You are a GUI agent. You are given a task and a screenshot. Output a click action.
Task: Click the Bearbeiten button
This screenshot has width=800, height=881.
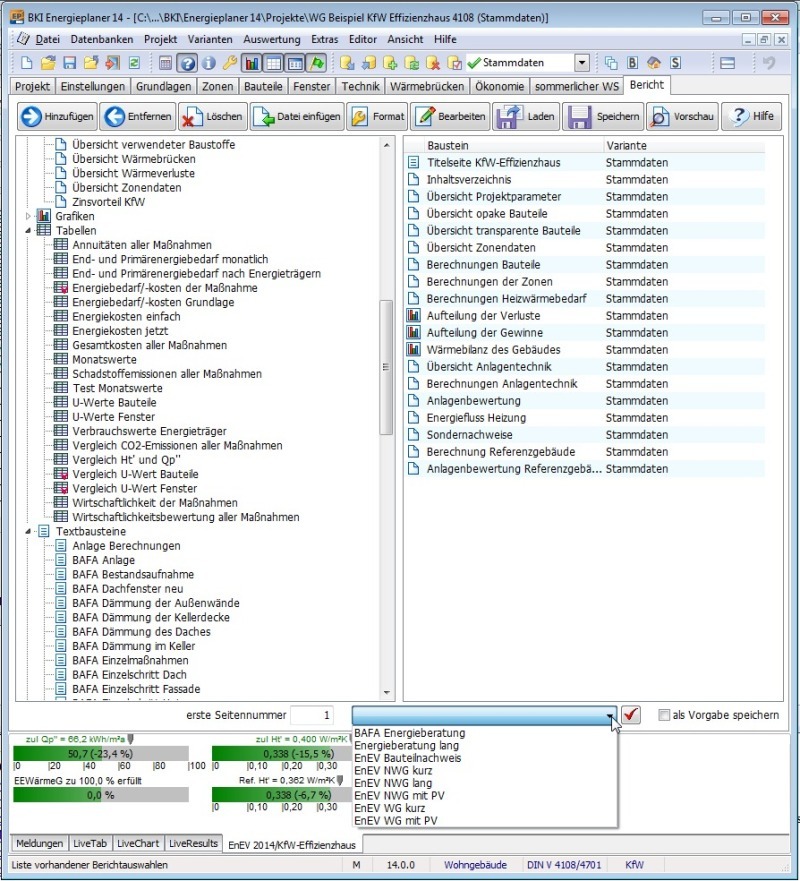pyautogui.click(x=450, y=116)
